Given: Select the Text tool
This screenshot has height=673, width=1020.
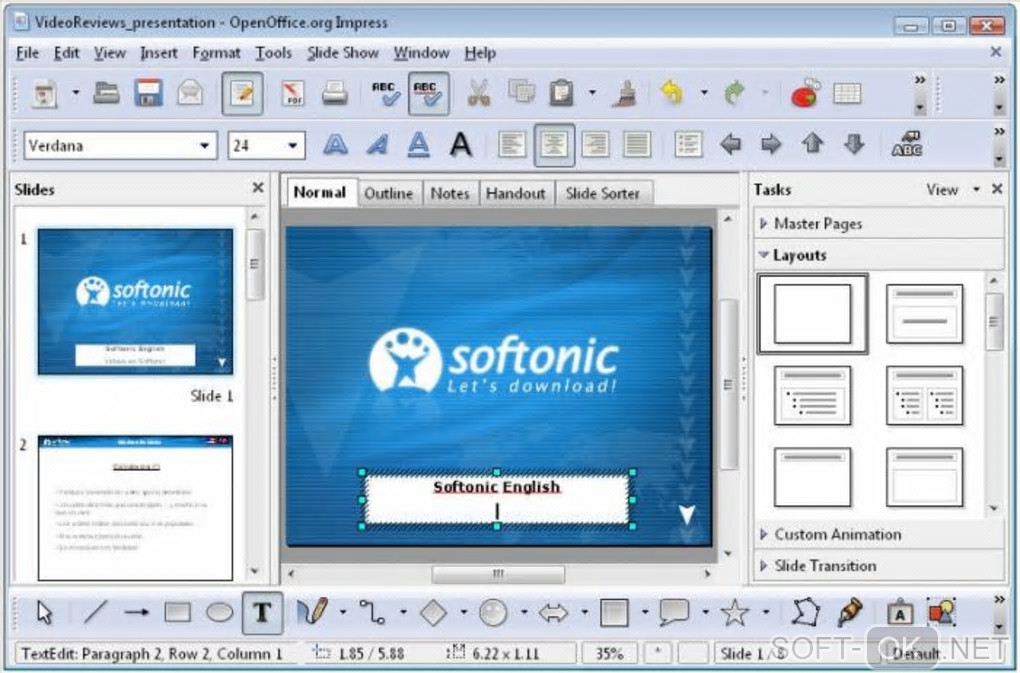Looking at the screenshot, I should click(262, 613).
